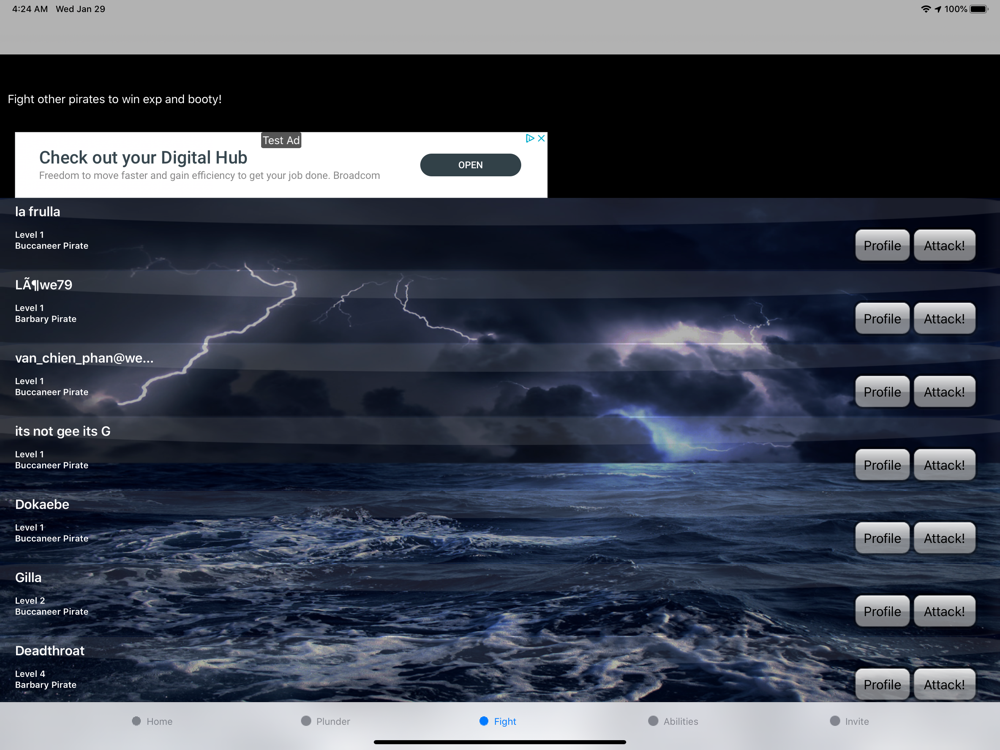Close the ad with the X icon

pyautogui.click(x=541, y=138)
